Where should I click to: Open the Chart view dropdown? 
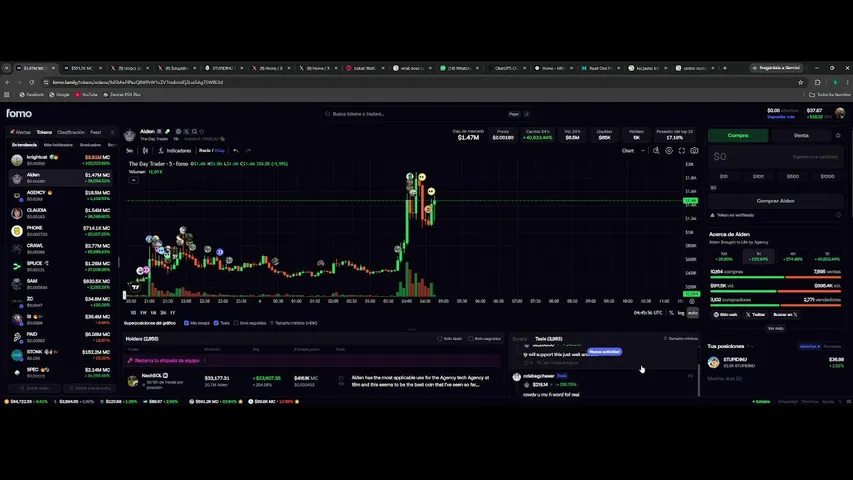tap(633, 151)
